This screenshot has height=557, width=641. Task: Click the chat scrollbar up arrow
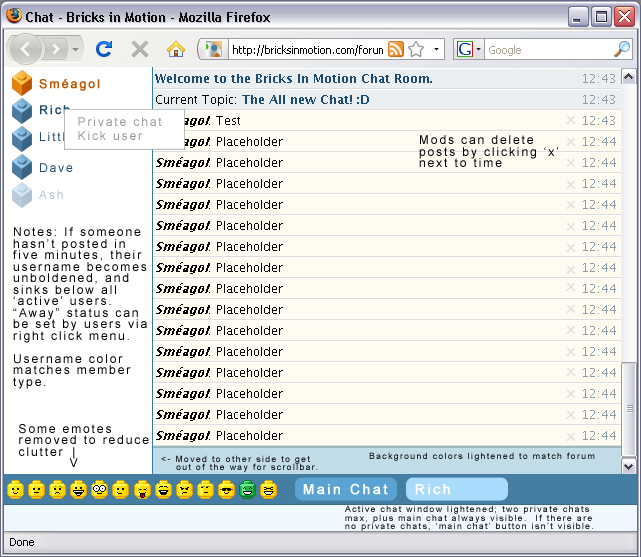pyautogui.click(x=628, y=76)
